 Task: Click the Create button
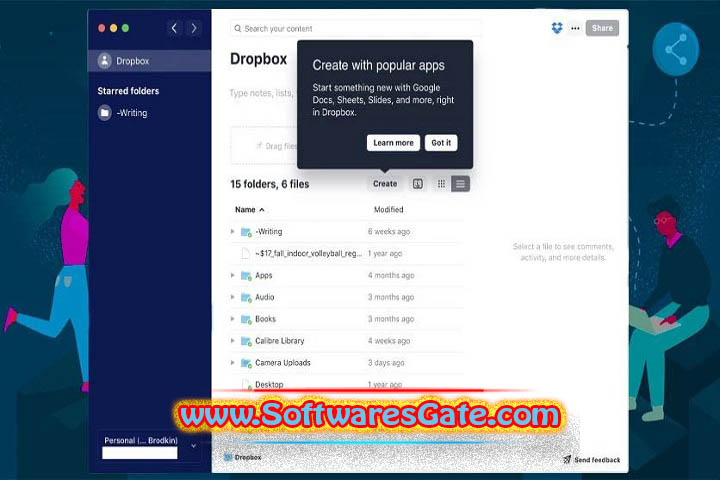click(385, 184)
